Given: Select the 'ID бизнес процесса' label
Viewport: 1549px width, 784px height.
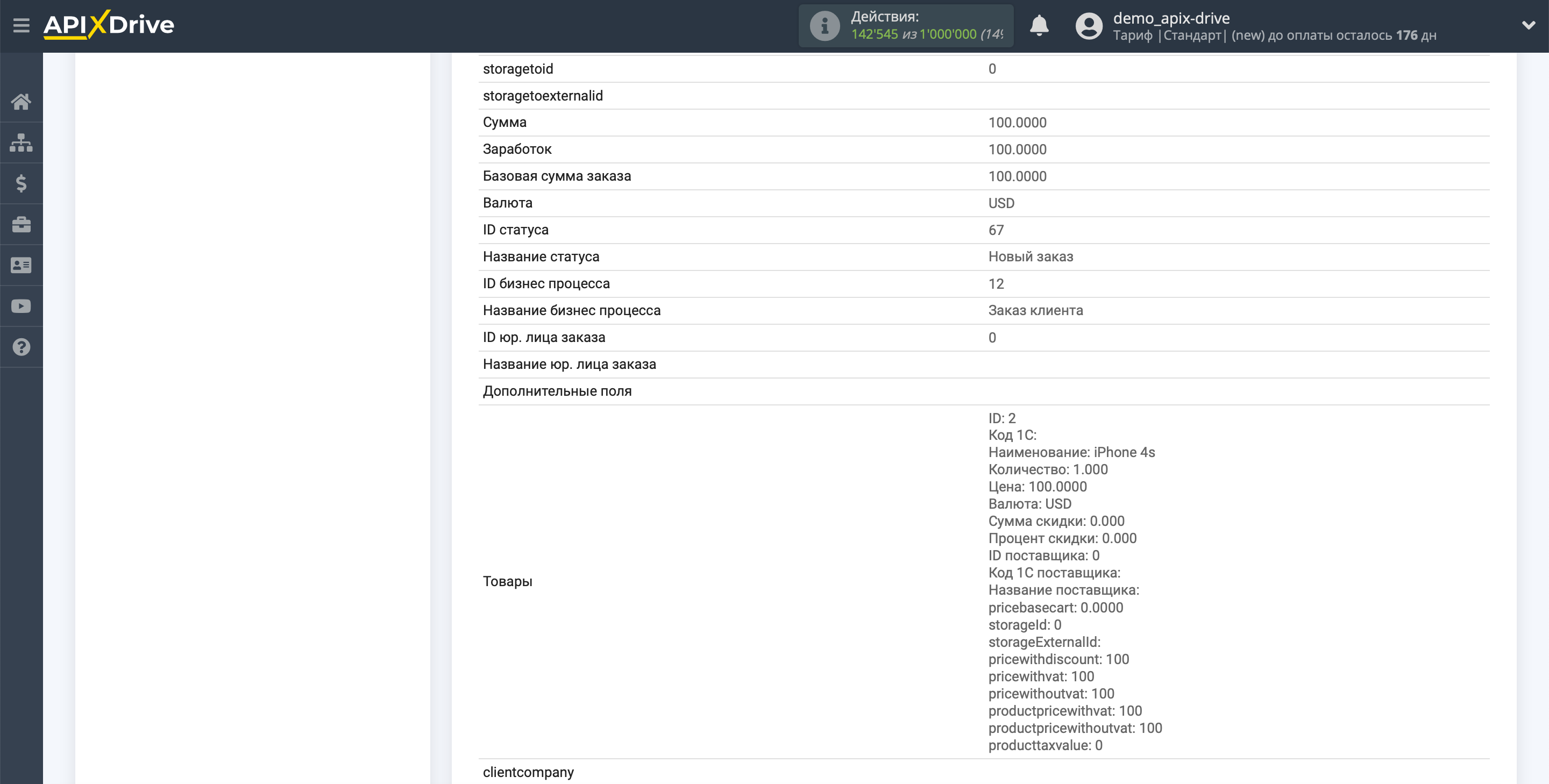Looking at the screenshot, I should 546,283.
